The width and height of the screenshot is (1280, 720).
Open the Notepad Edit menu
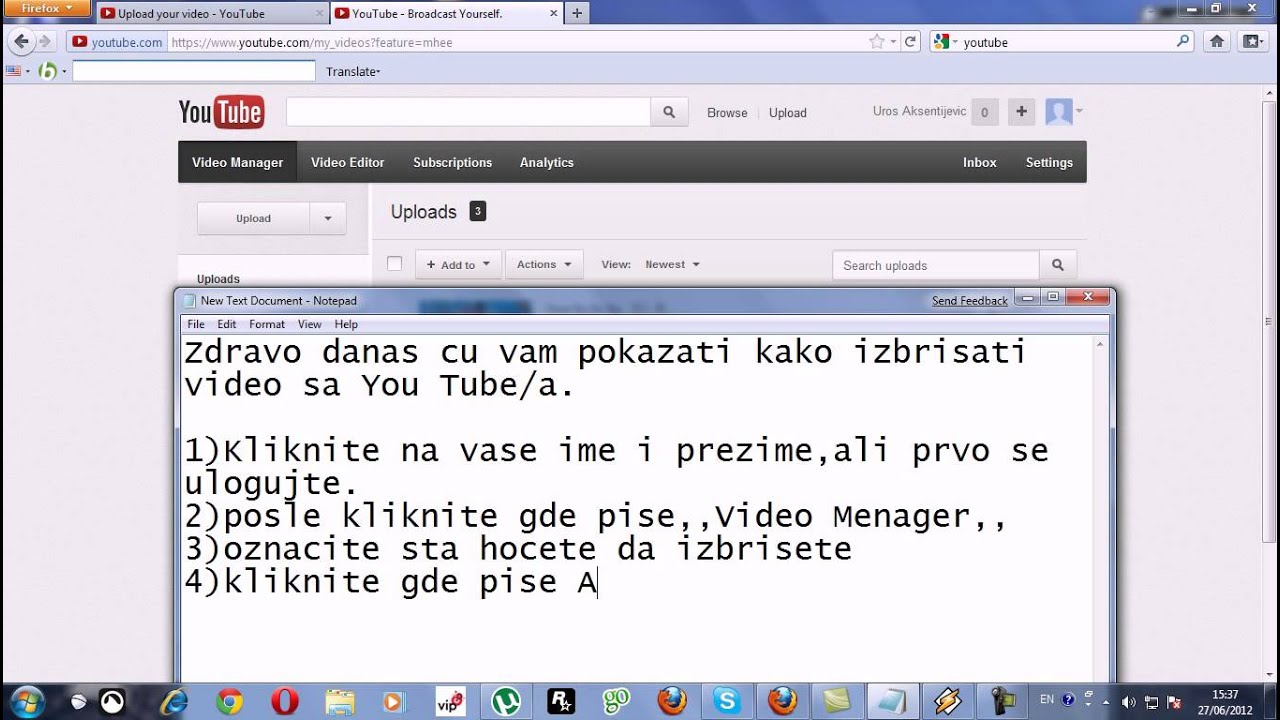(x=227, y=324)
